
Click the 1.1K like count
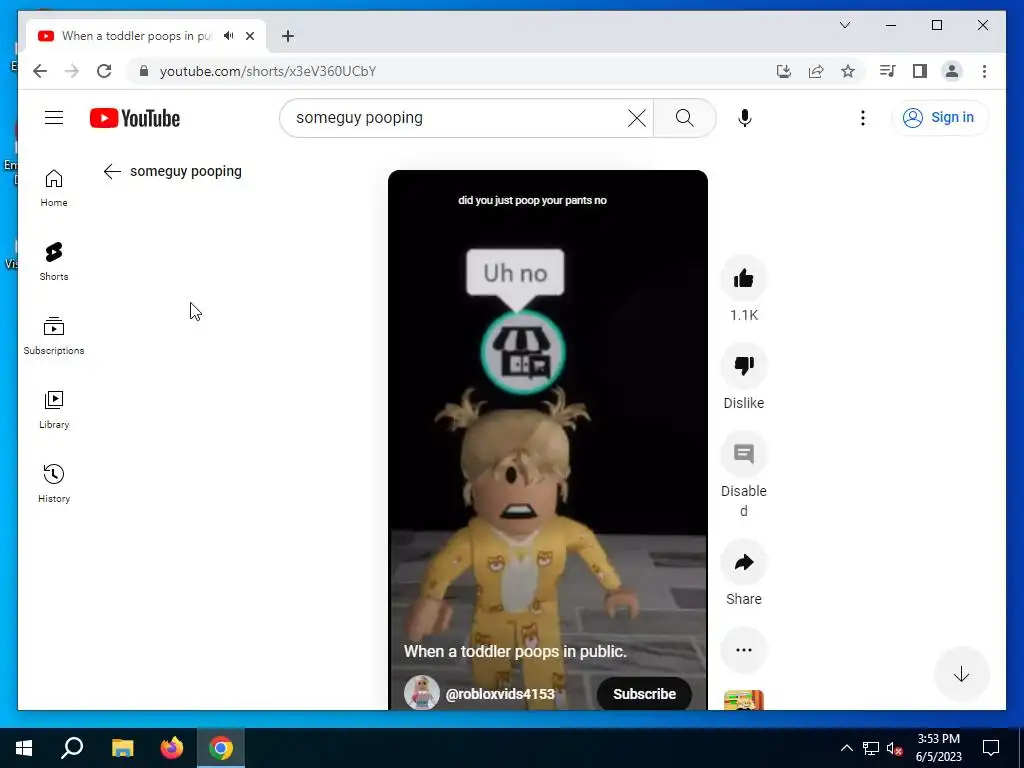(744, 315)
